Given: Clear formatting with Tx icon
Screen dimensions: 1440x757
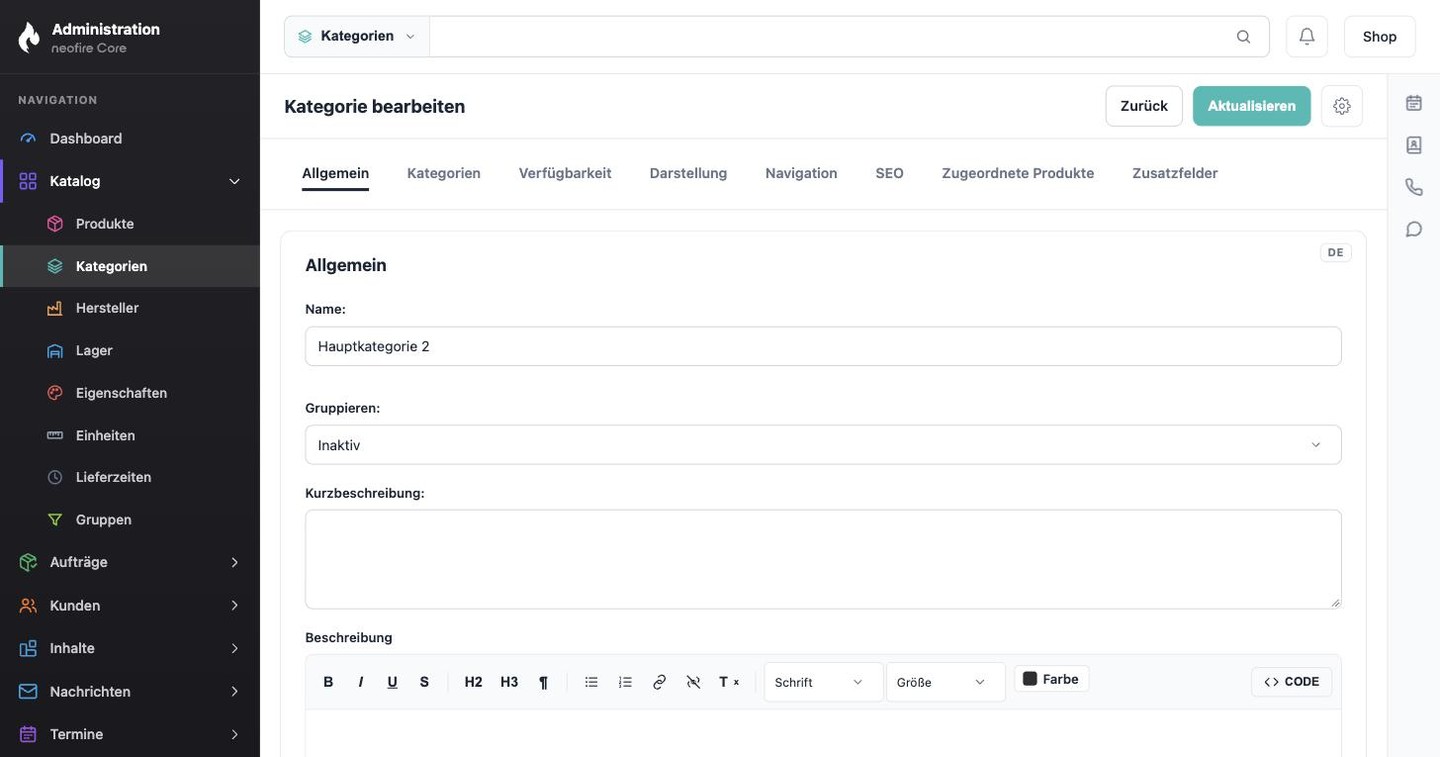Looking at the screenshot, I should click(729, 682).
